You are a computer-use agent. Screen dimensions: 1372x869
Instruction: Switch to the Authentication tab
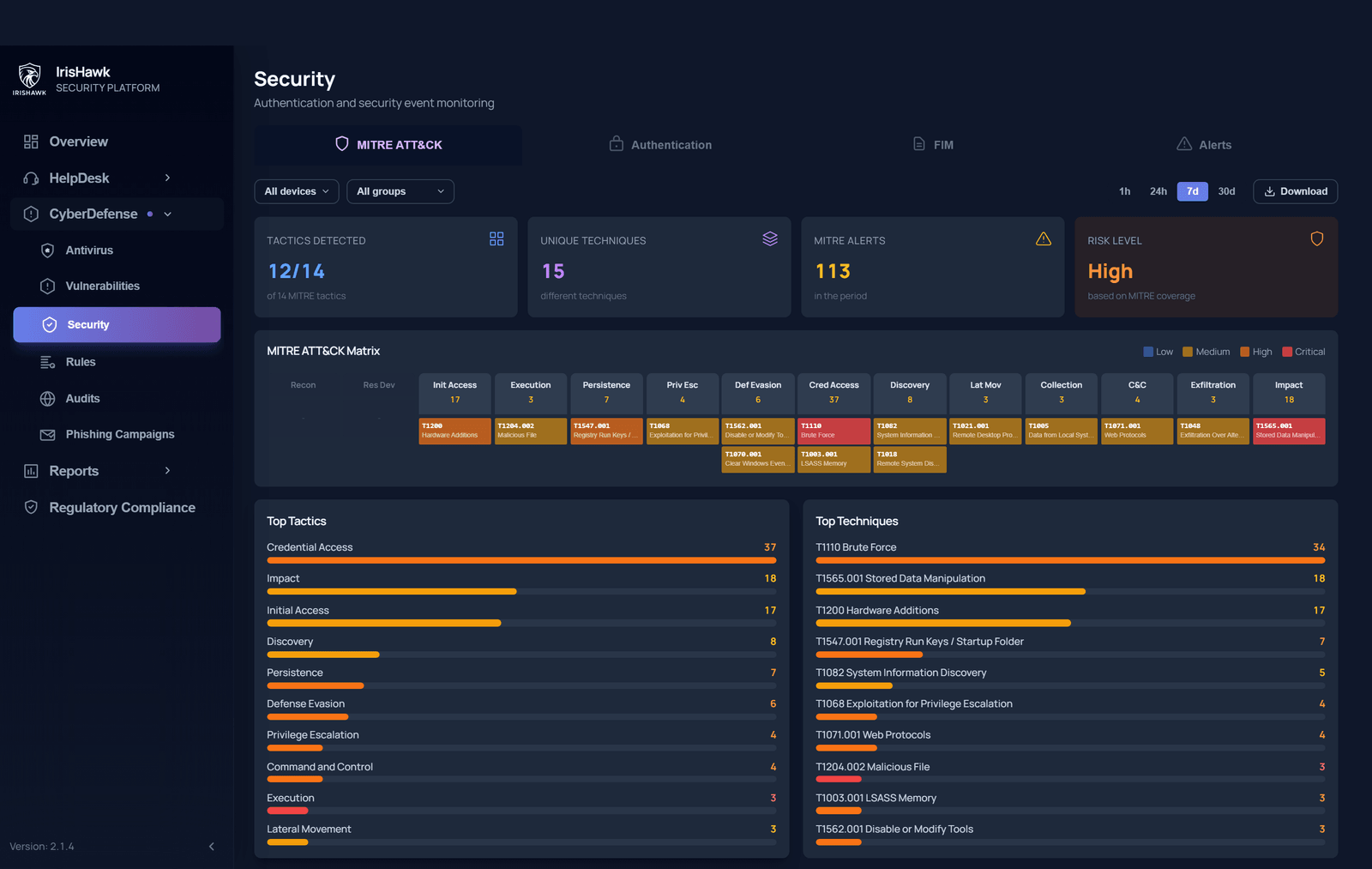(660, 145)
